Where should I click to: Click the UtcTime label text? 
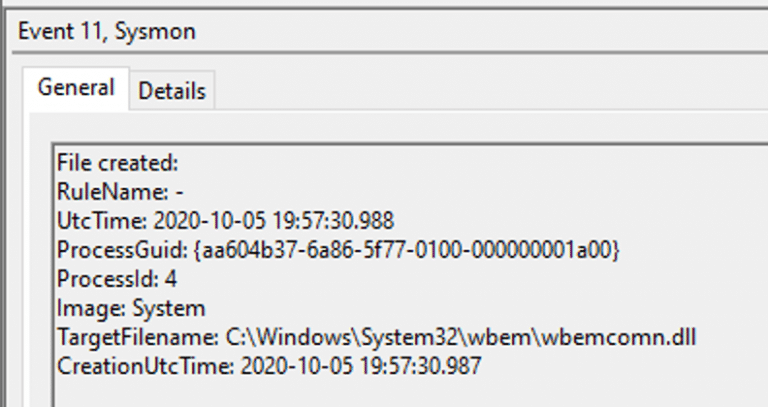pyautogui.click(x=102, y=221)
